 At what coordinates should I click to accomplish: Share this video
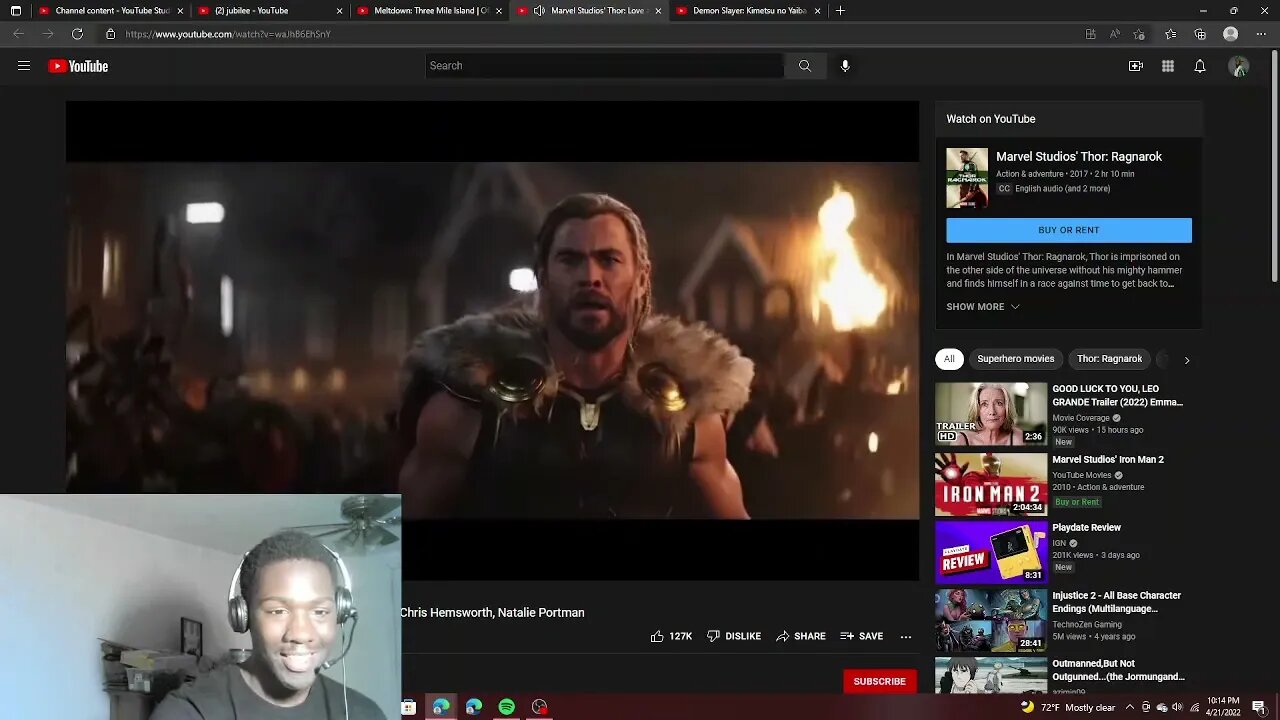[801, 636]
